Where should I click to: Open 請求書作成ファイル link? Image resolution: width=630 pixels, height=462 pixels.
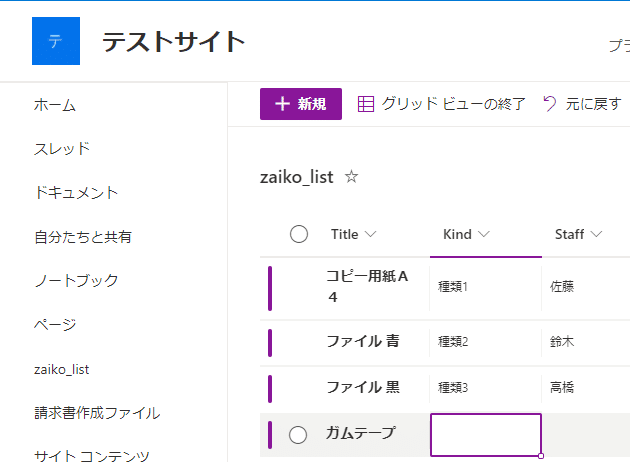(x=97, y=413)
